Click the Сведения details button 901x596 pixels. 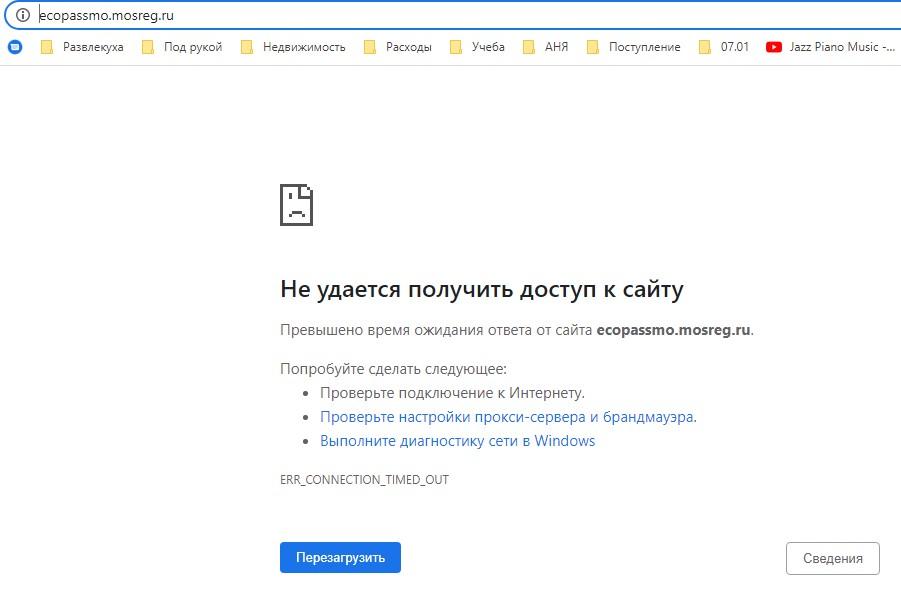pyautogui.click(x=832, y=559)
